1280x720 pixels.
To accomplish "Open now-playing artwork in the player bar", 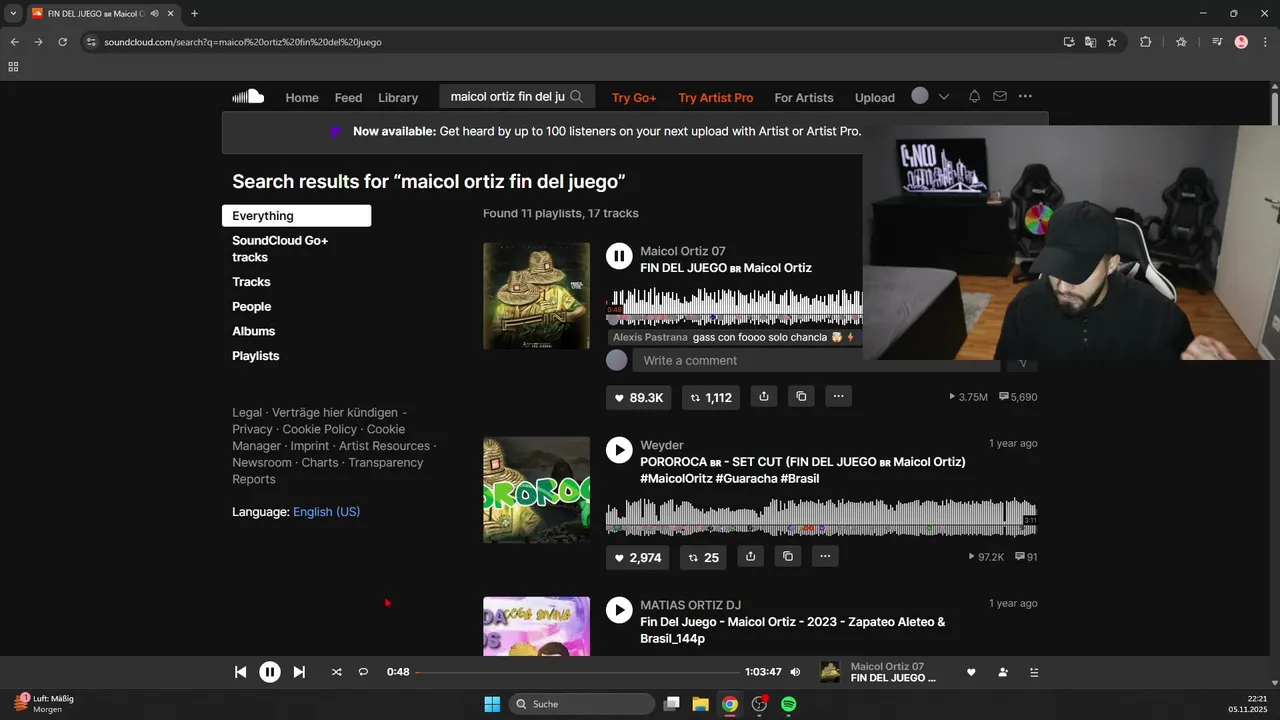I will point(830,672).
